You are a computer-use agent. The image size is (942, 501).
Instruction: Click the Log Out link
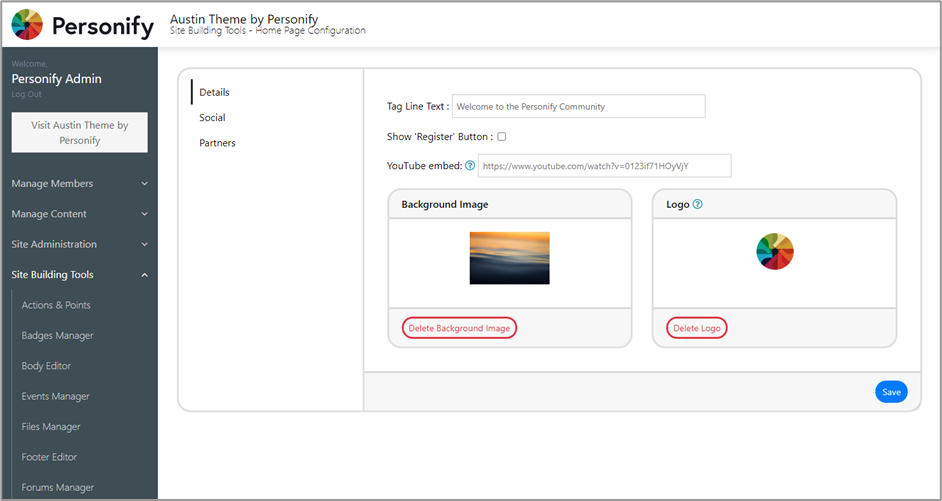26,94
